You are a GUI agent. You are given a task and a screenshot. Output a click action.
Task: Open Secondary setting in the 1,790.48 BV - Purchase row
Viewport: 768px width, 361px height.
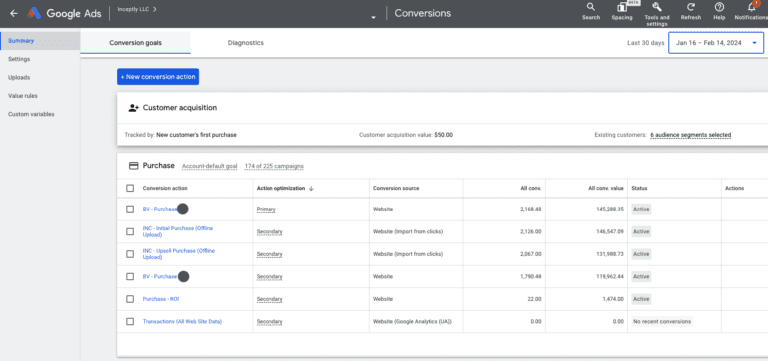(x=269, y=276)
